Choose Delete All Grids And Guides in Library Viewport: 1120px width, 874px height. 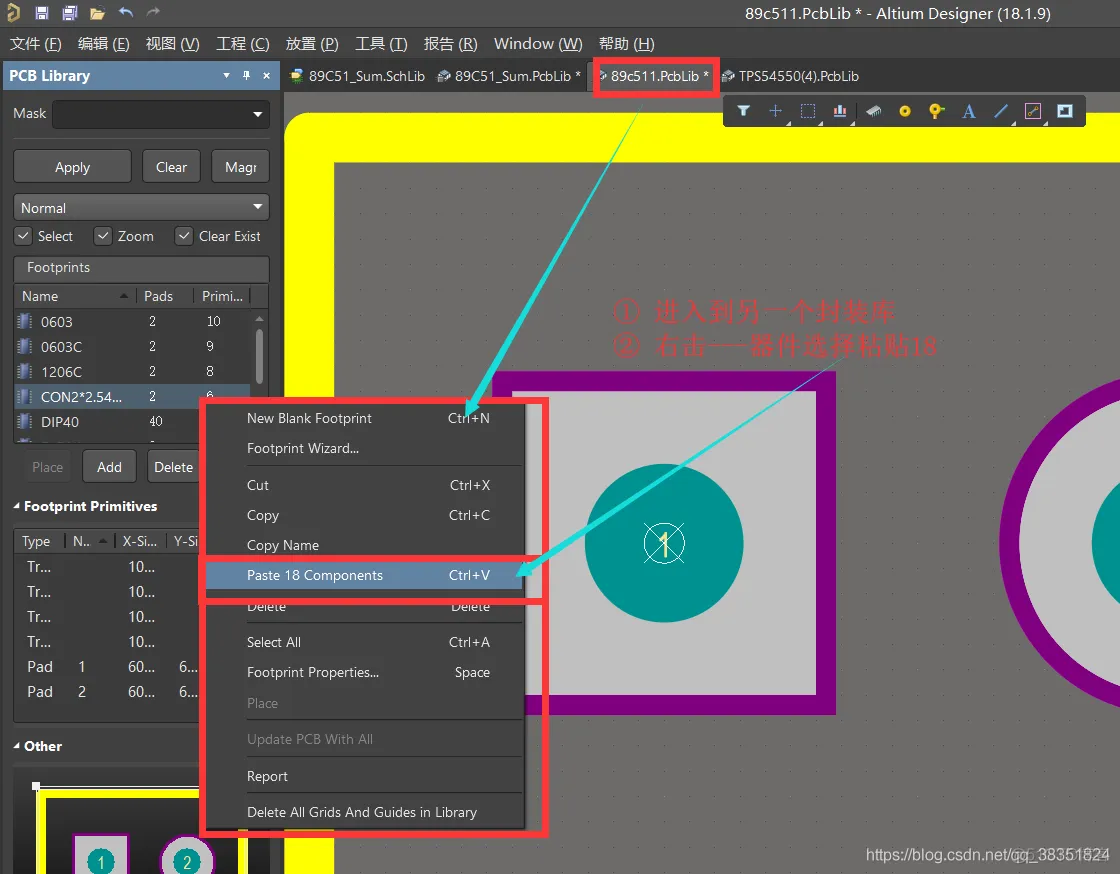coord(365,812)
